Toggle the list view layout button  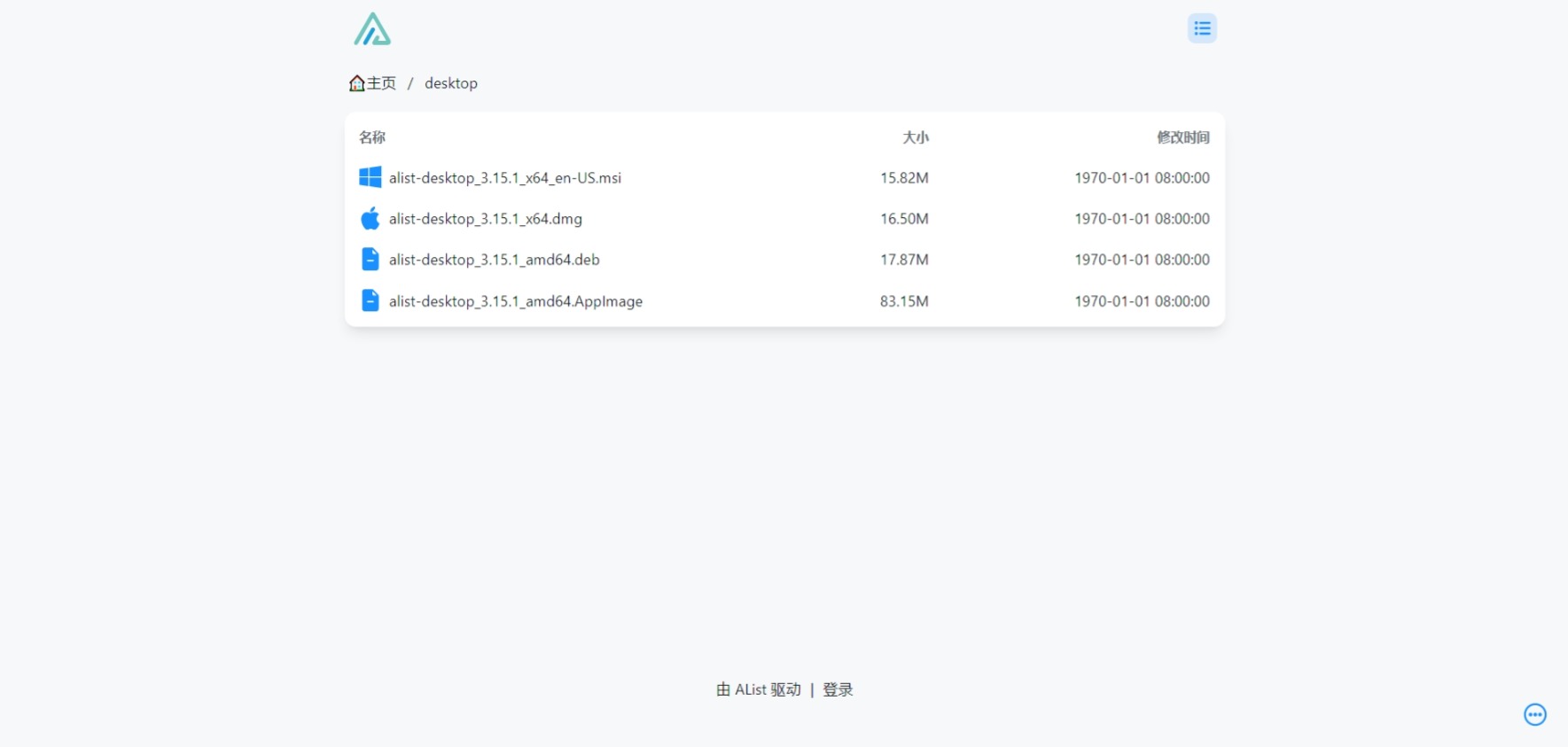coord(1202,28)
